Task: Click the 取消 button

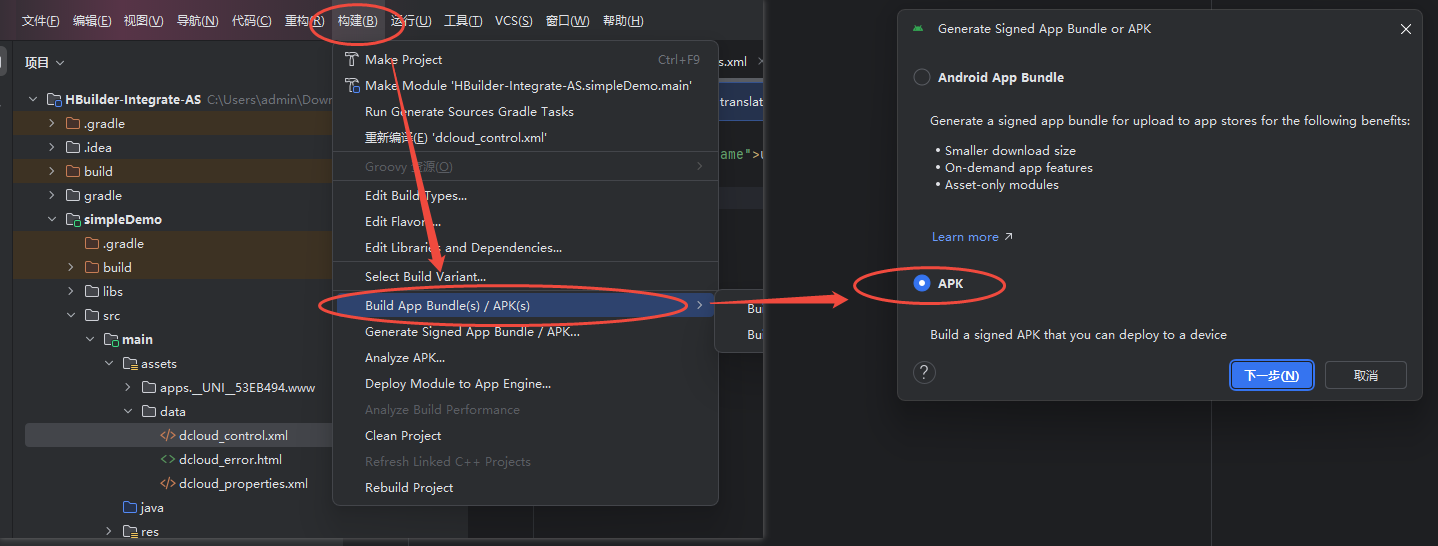Action: pyautogui.click(x=1366, y=375)
